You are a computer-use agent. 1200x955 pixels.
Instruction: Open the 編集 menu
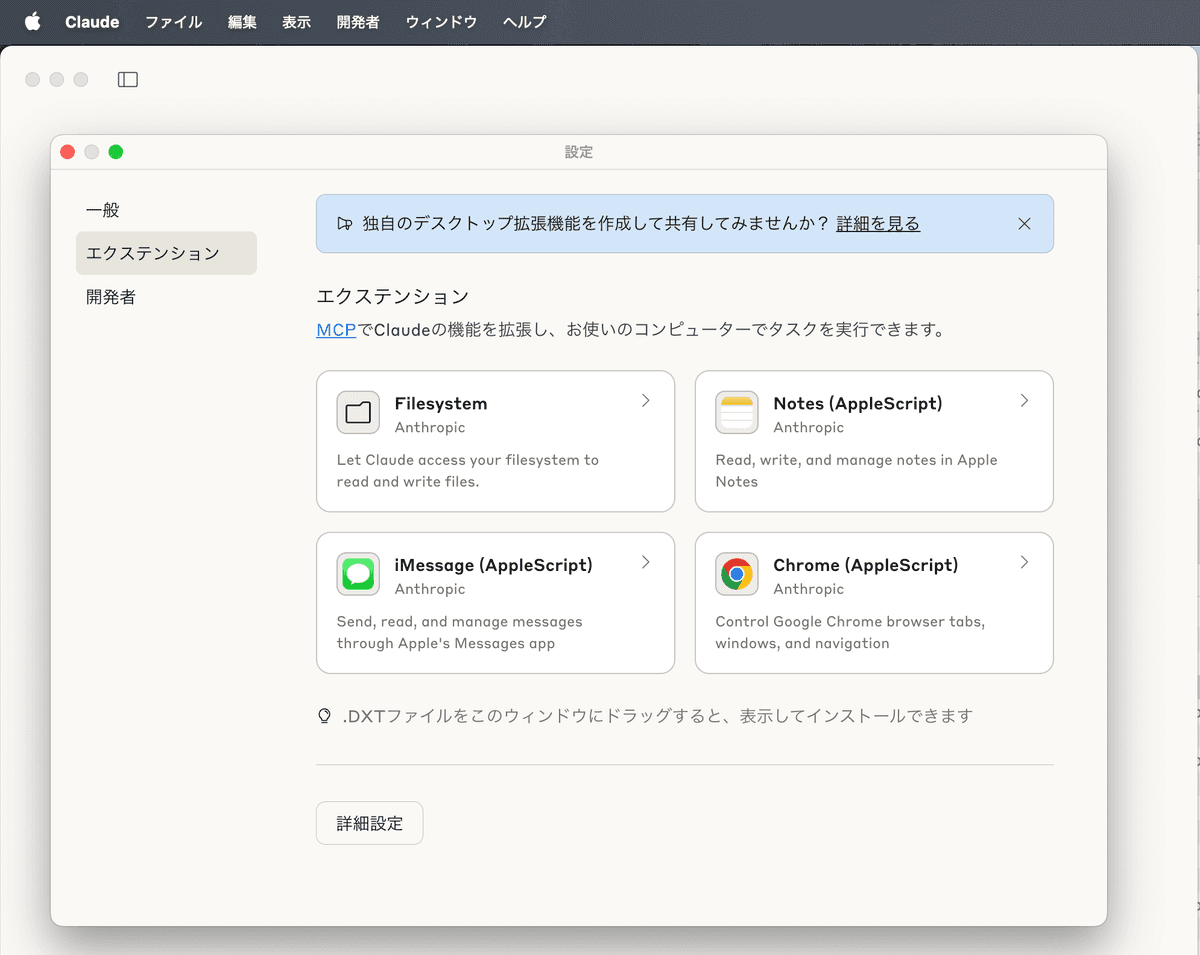coord(242,21)
